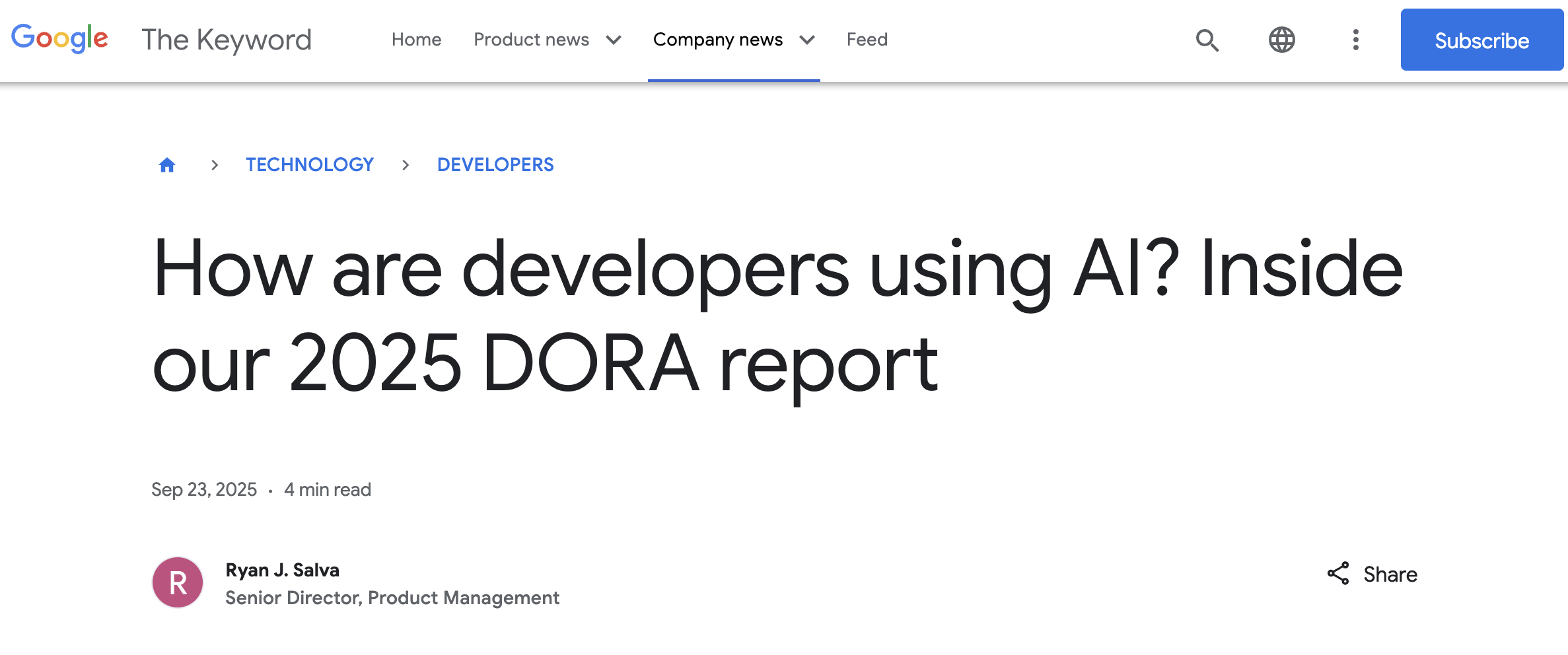Open The Keyword blog home title
This screenshot has width=1568, height=655.
click(226, 40)
